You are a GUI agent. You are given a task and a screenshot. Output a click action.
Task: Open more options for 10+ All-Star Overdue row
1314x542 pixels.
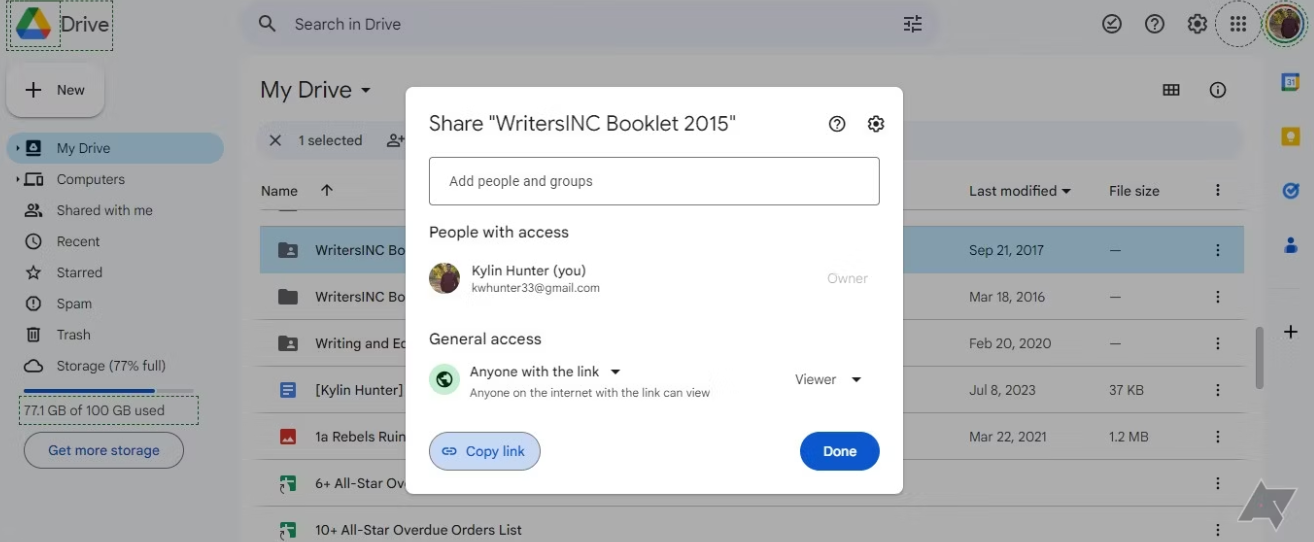point(1218,530)
